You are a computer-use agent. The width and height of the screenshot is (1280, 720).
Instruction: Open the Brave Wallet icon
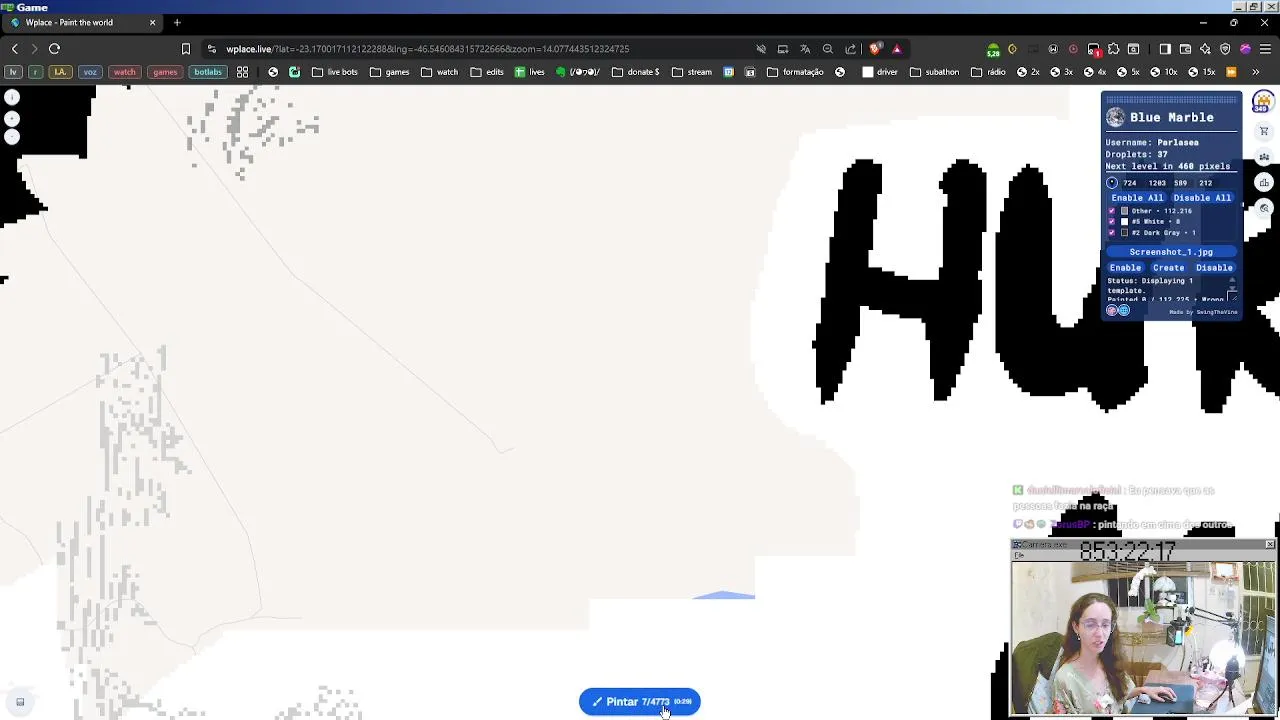pyautogui.click(x=1185, y=49)
